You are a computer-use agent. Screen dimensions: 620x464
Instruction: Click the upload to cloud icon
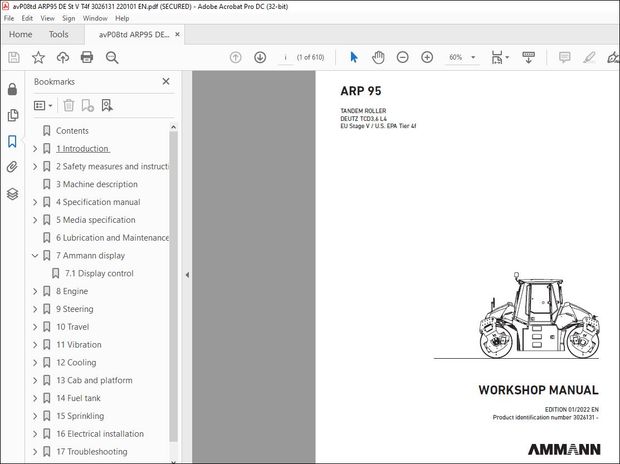(63, 58)
